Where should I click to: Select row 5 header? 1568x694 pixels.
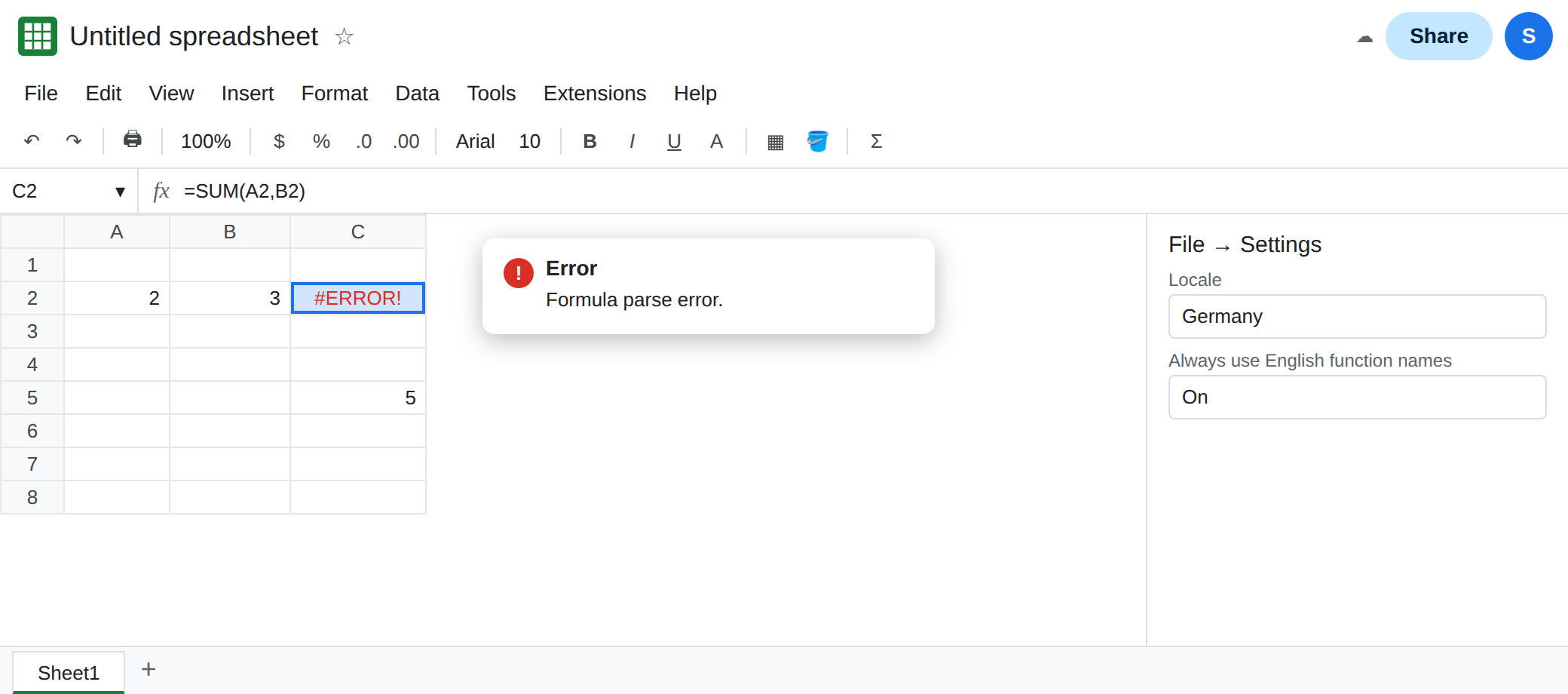(32, 398)
